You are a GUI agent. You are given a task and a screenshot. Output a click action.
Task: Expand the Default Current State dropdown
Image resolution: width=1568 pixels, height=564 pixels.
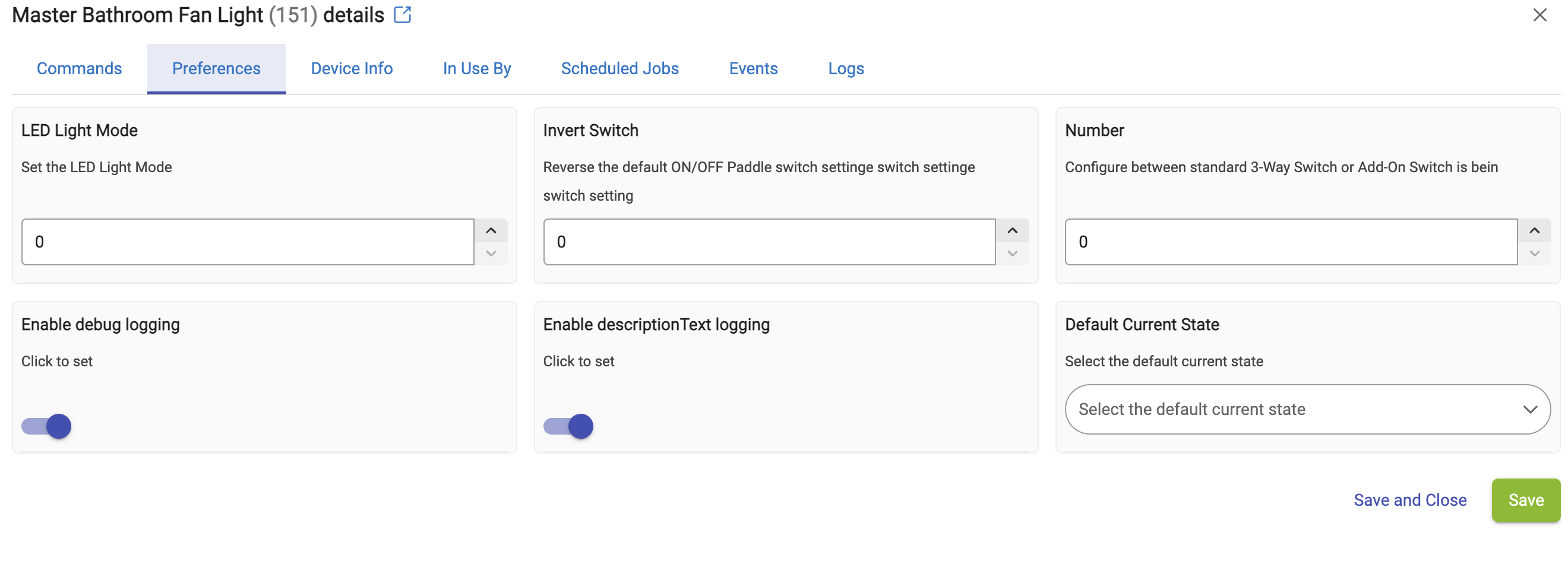[1307, 410]
